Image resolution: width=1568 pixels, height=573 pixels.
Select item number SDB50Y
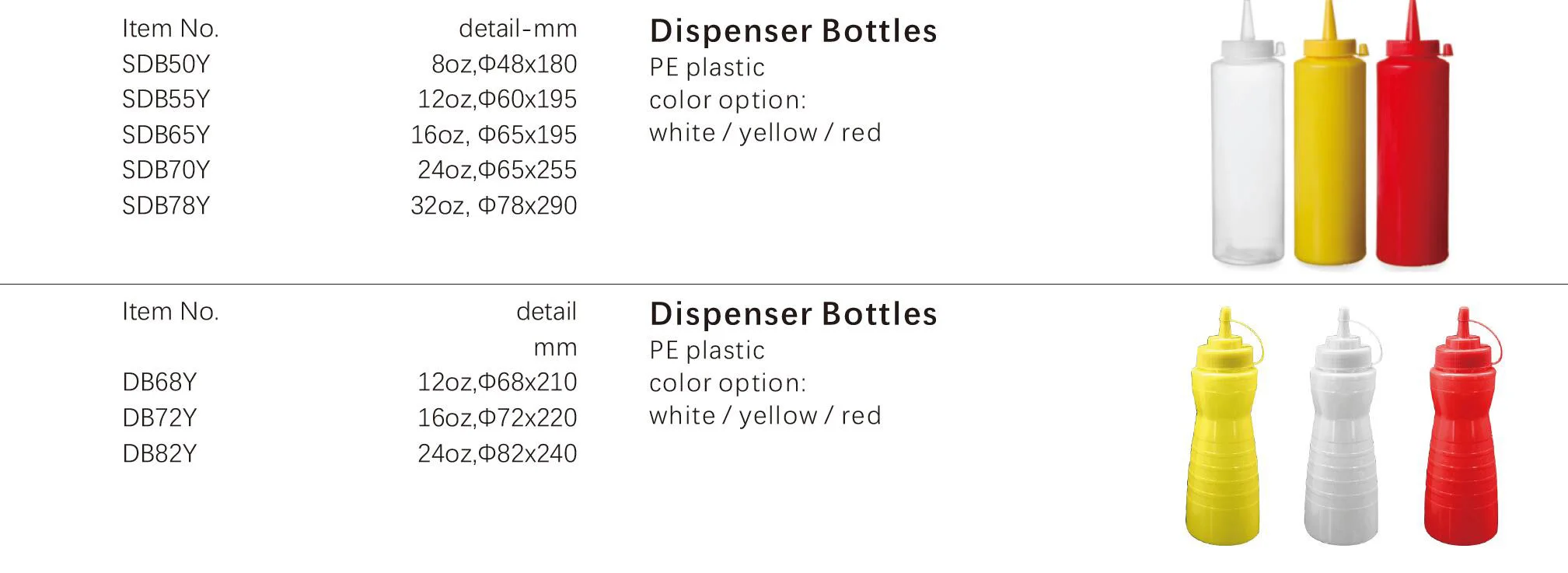166,64
